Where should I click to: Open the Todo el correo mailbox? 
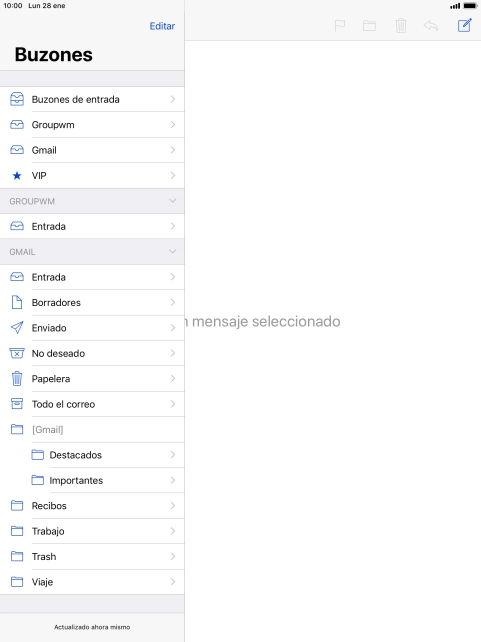92,404
